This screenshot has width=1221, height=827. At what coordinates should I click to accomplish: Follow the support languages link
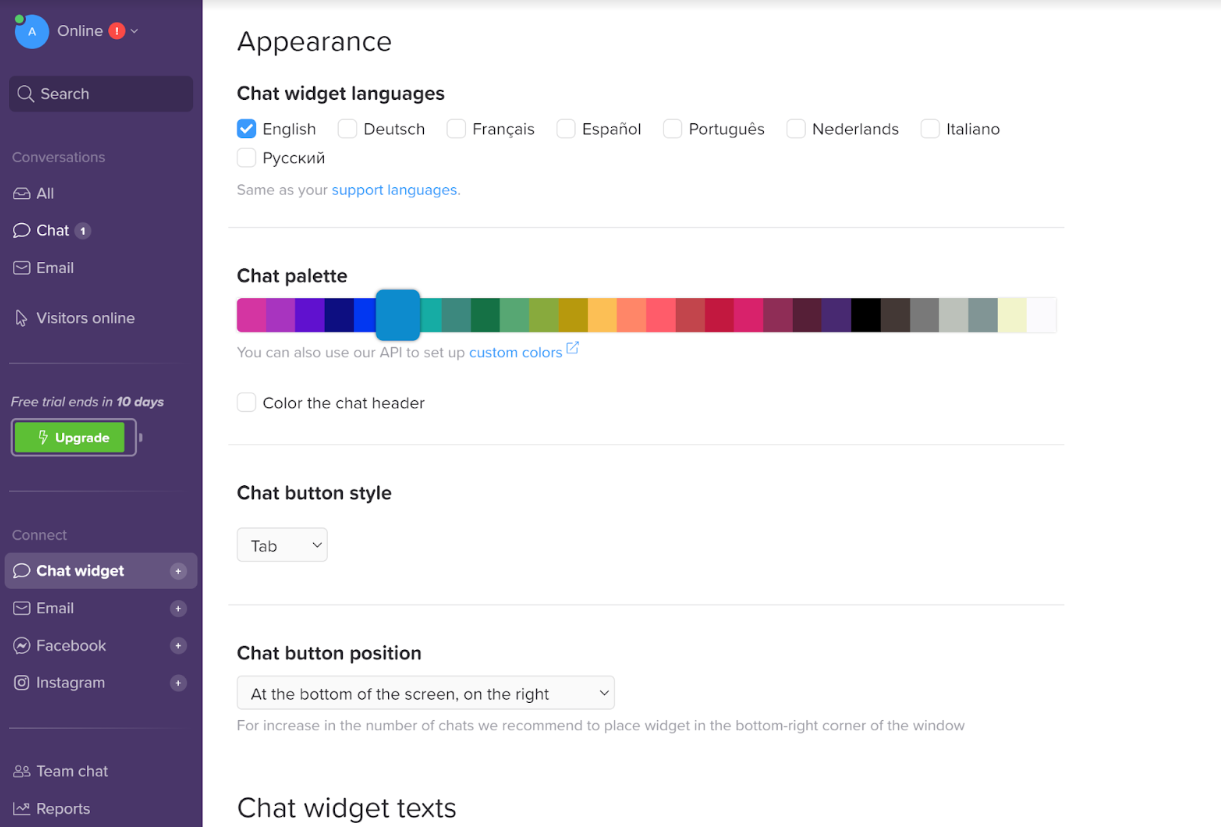[394, 190]
